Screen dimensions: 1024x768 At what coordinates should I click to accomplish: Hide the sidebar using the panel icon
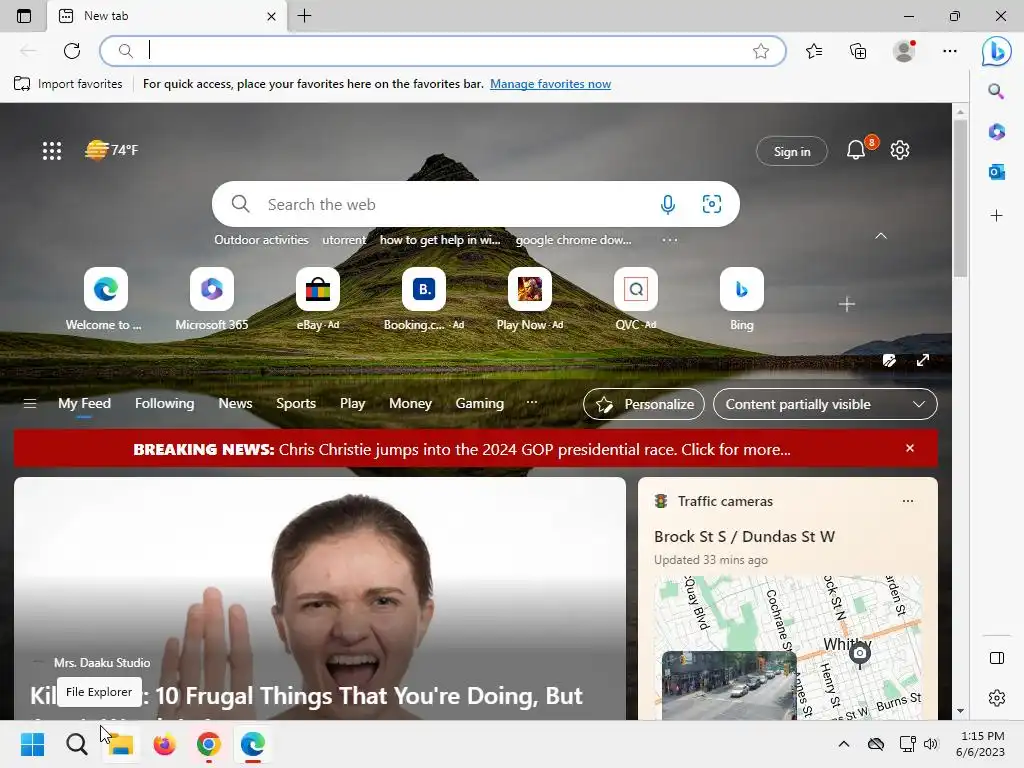tap(997, 658)
